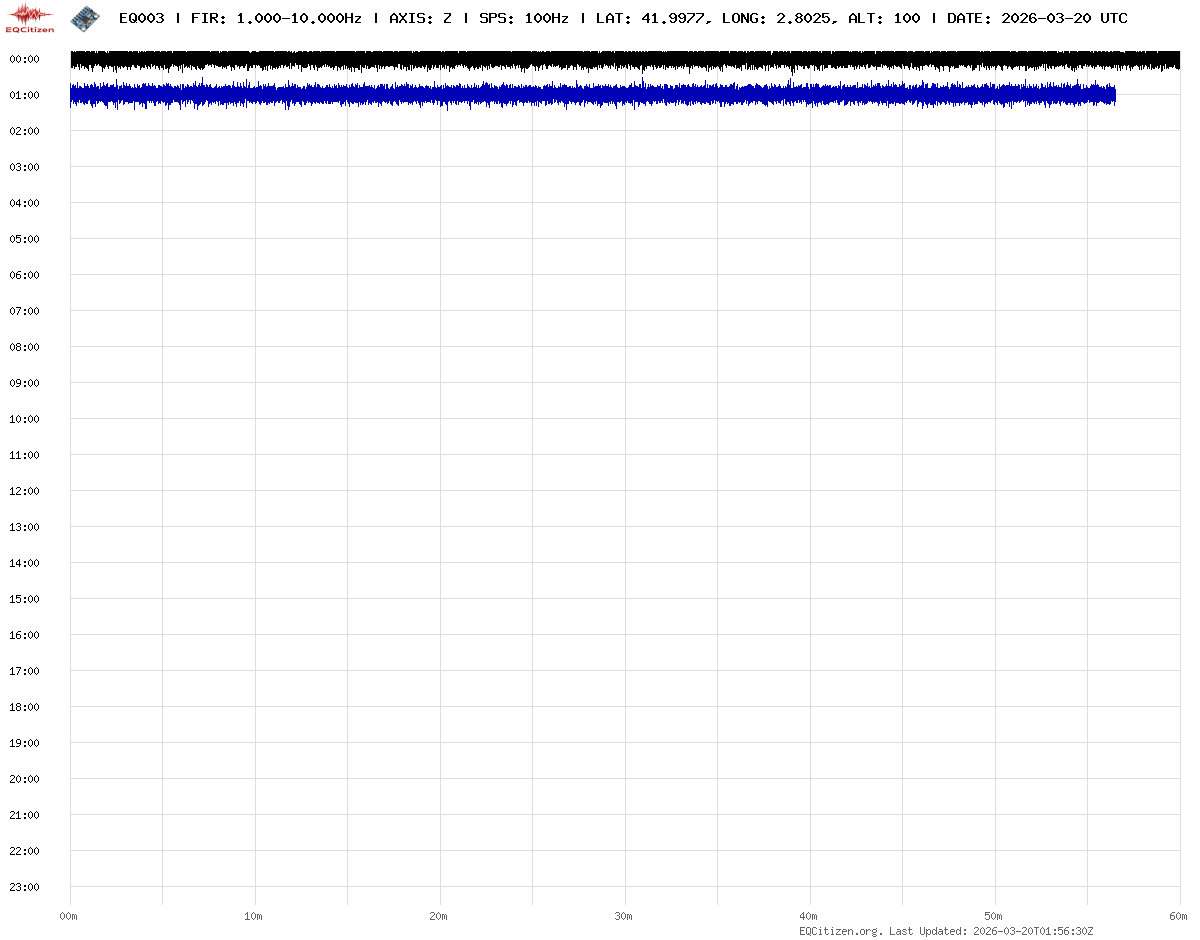The image size is (1200, 940).
Task: Click the 30m minute axis label
Action: 624,916
